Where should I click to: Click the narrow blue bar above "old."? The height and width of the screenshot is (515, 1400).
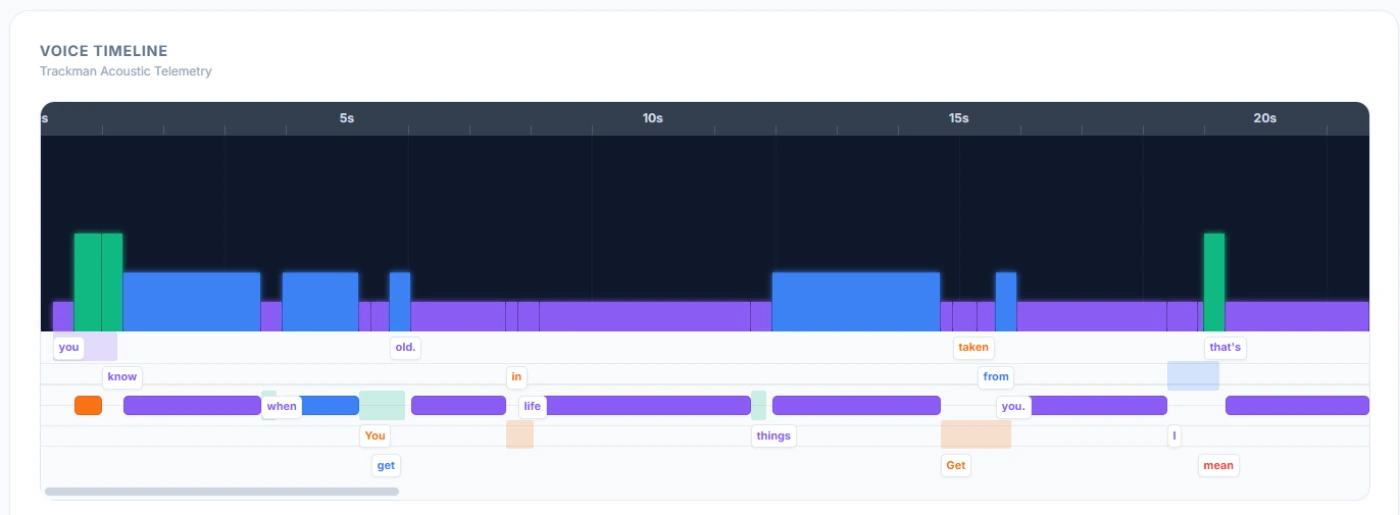tap(400, 301)
